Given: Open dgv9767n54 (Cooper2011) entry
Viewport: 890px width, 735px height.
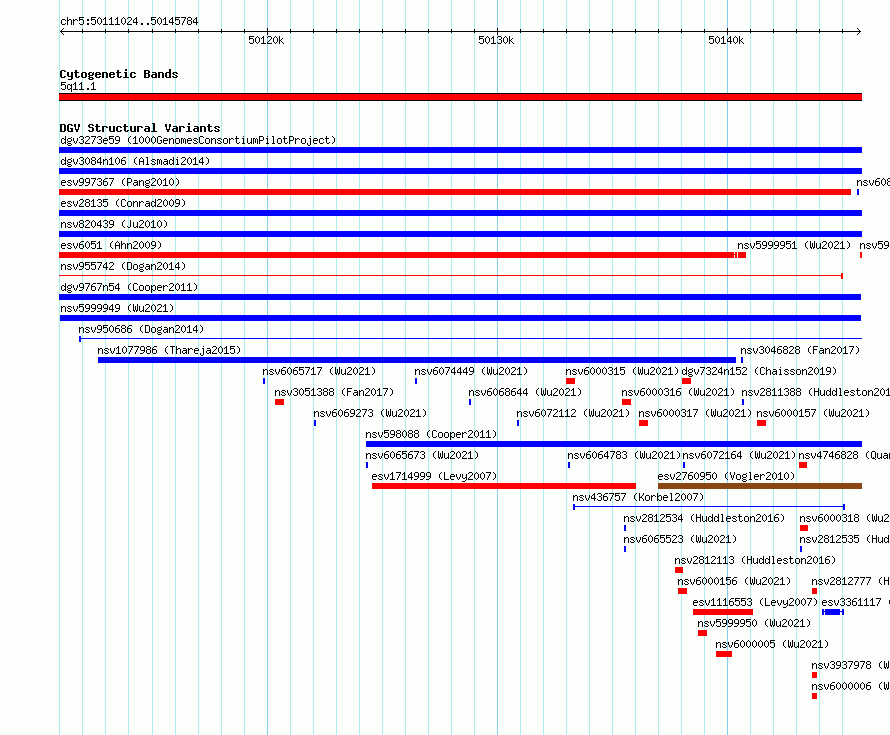Looking at the screenshot, I should 129,287.
